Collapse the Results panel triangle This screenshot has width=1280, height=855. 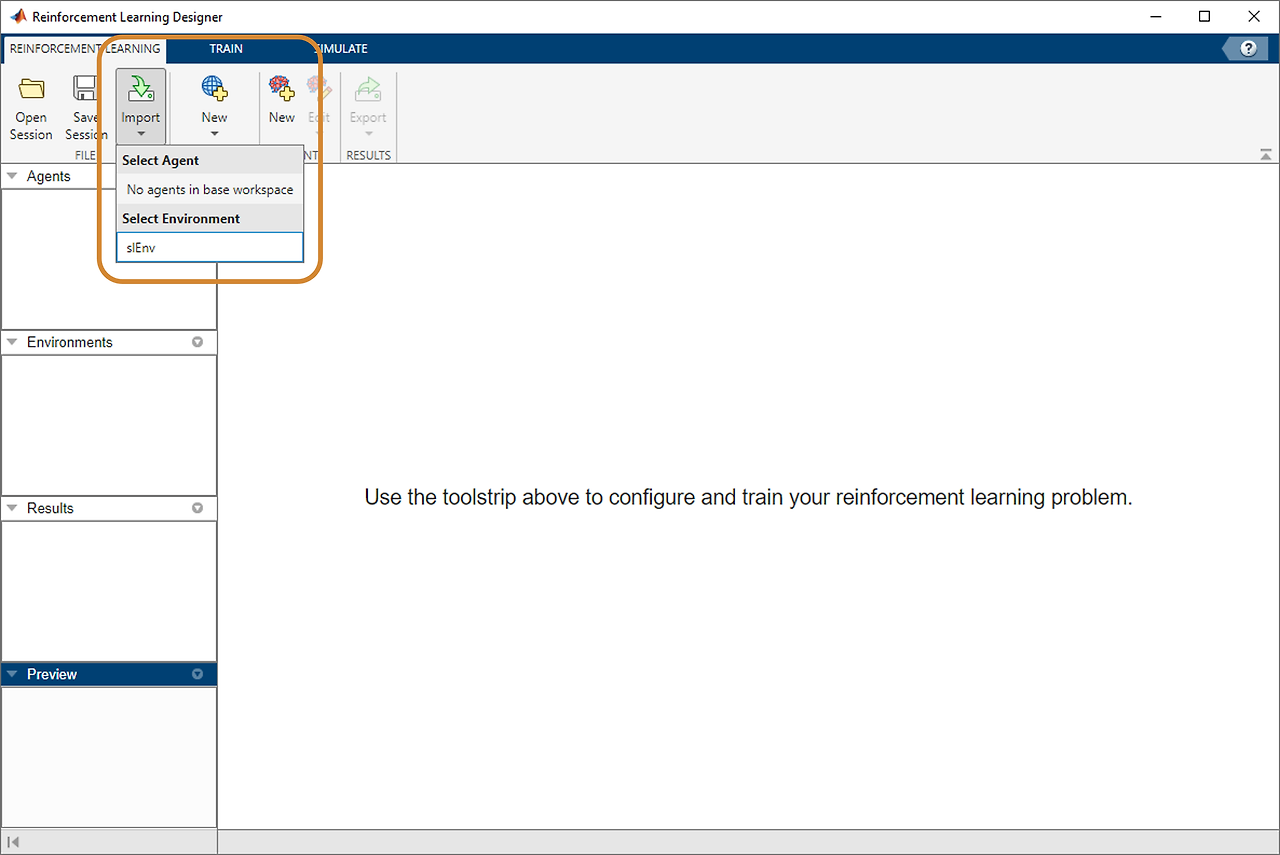coord(12,508)
